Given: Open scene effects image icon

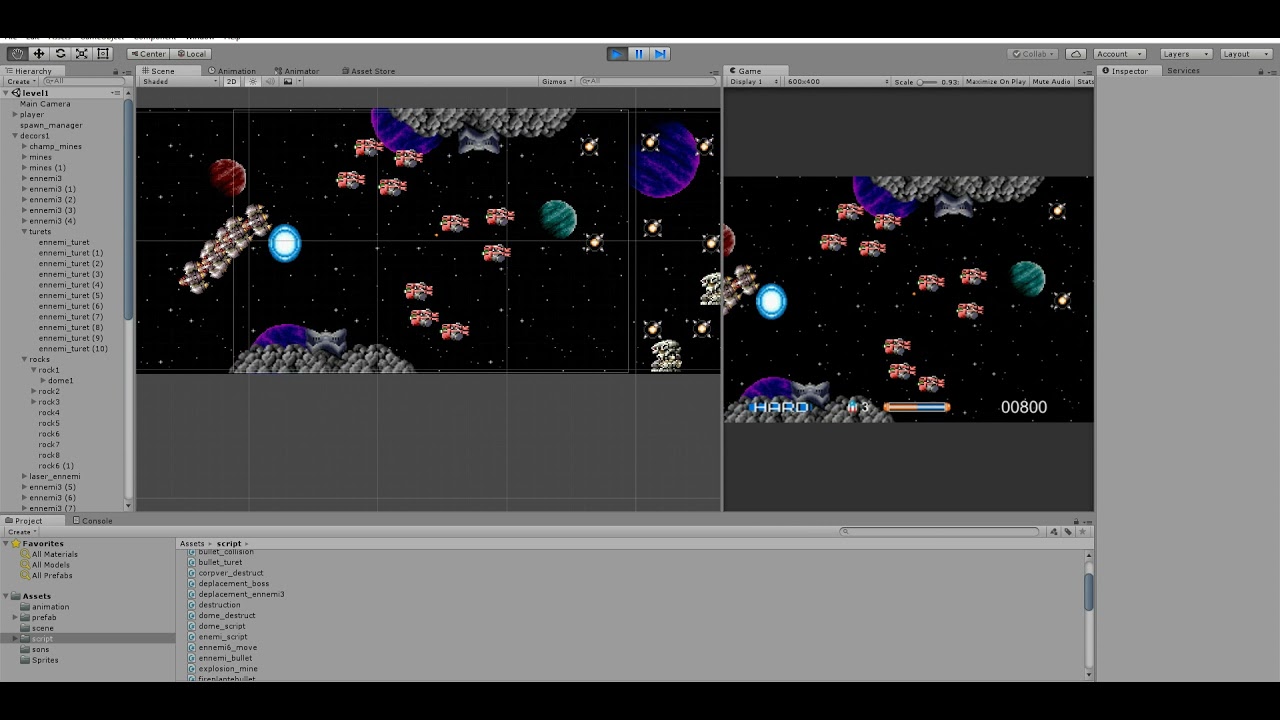Looking at the screenshot, I should click(288, 82).
